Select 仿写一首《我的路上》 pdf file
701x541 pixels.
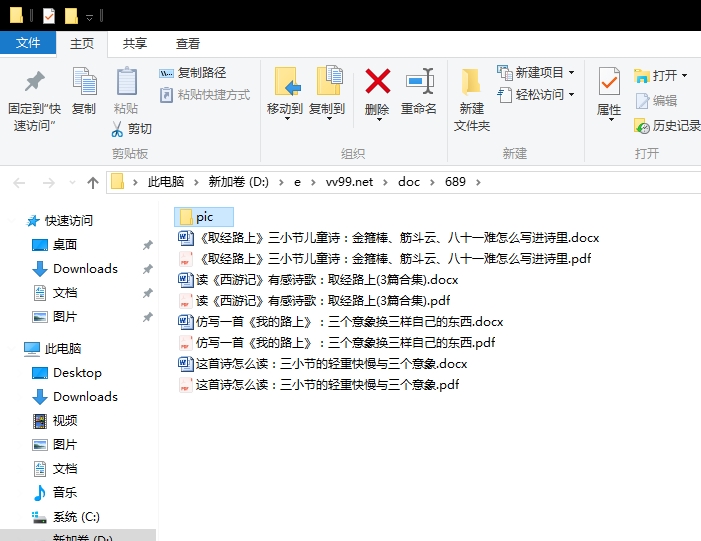(x=337, y=343)
